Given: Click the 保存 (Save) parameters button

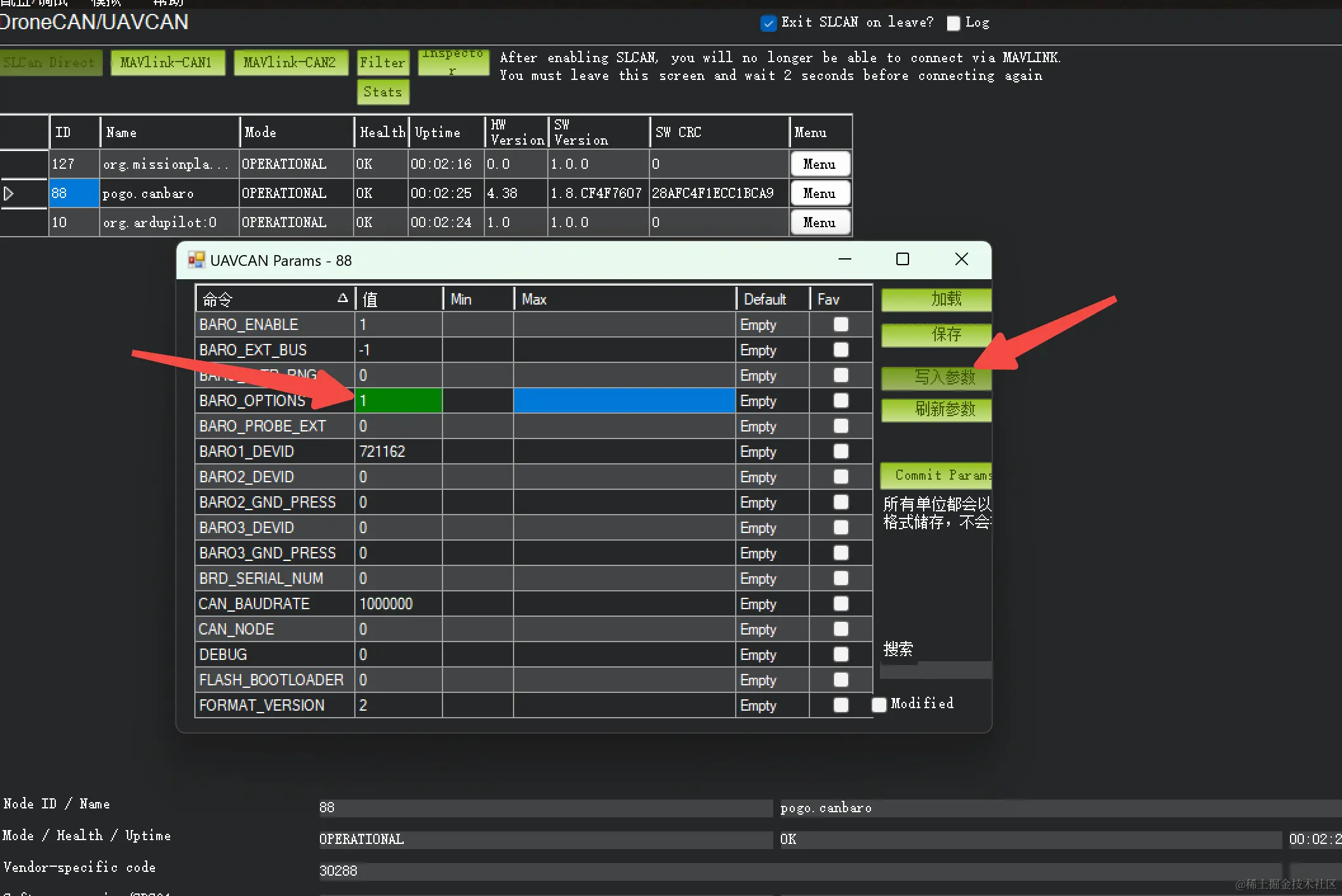Looking at the screenshot, I should [935, 335].
